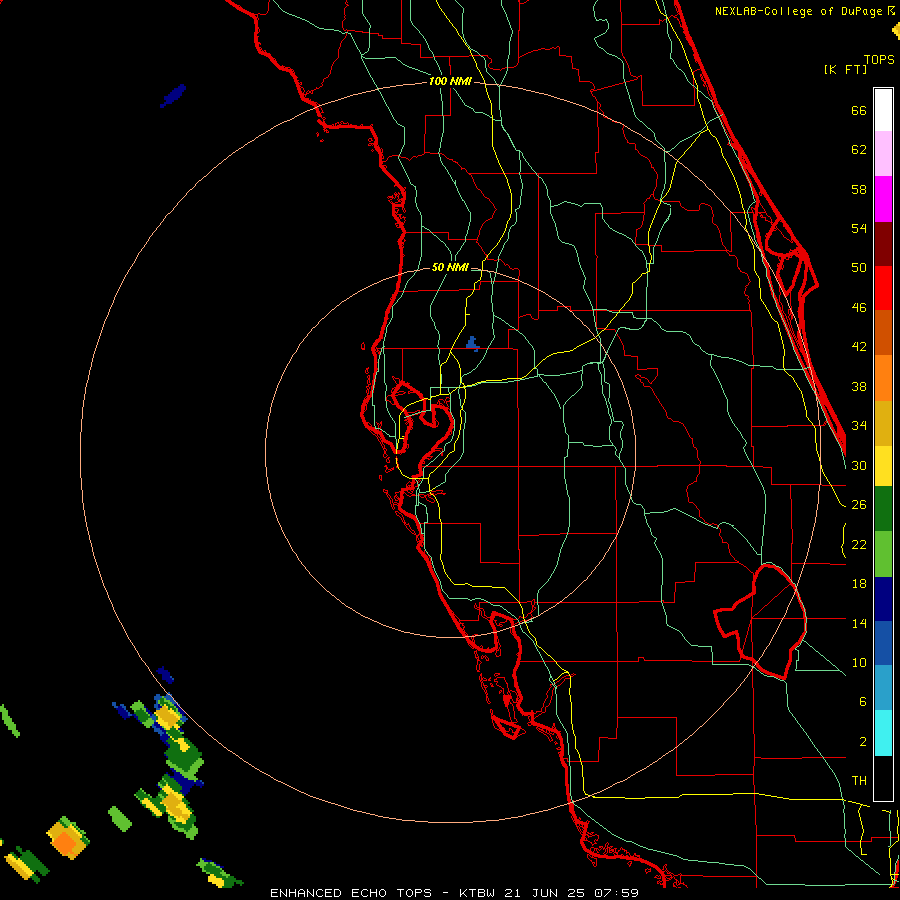Screen dimensions: 900x900
Task: Click the "50 NMI" range ring label
Action: point(450,267)
